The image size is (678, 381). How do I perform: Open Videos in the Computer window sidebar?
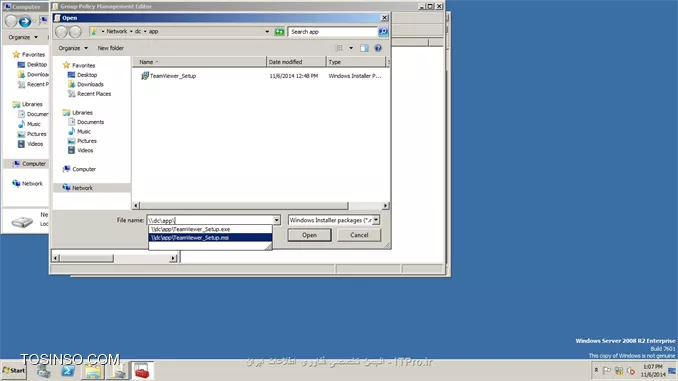click(x=30, y=144)
